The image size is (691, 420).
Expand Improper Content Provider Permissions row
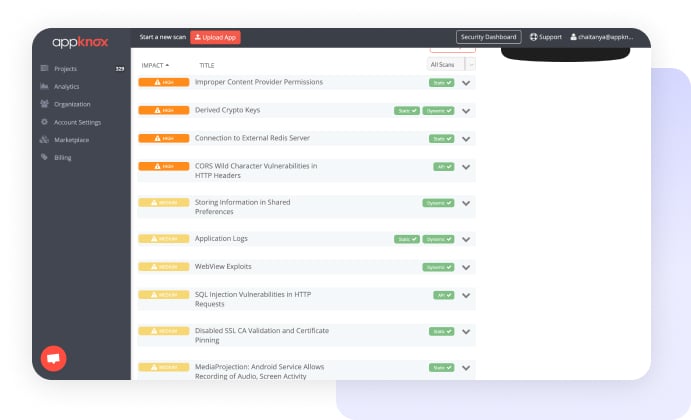coord(466,83)
